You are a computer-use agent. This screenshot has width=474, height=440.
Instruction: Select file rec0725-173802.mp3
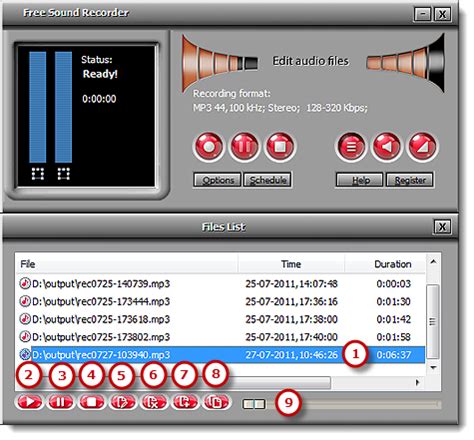(101, 337)
